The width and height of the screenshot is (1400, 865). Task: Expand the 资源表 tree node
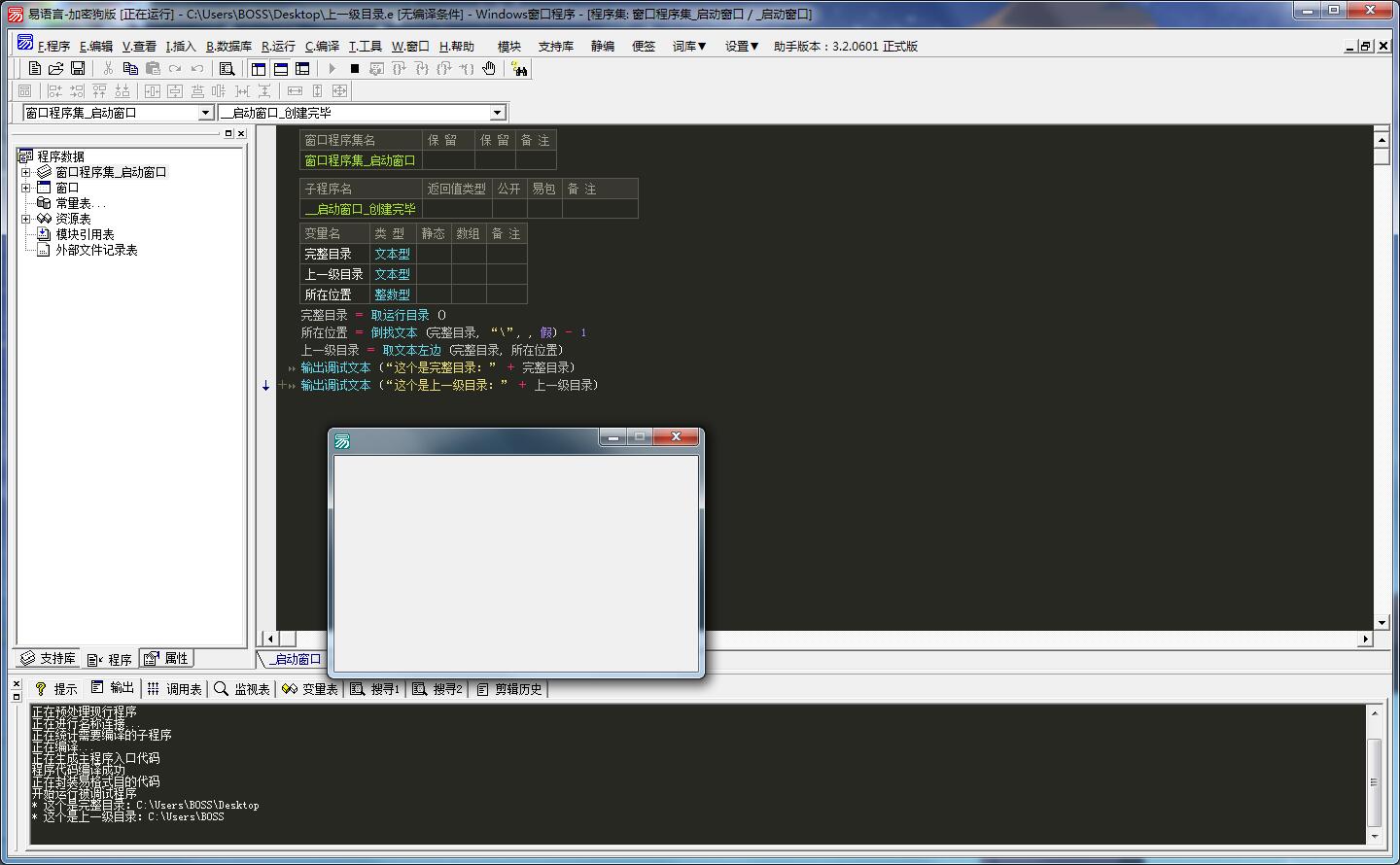pyautogui.click(x=25, y=219)
